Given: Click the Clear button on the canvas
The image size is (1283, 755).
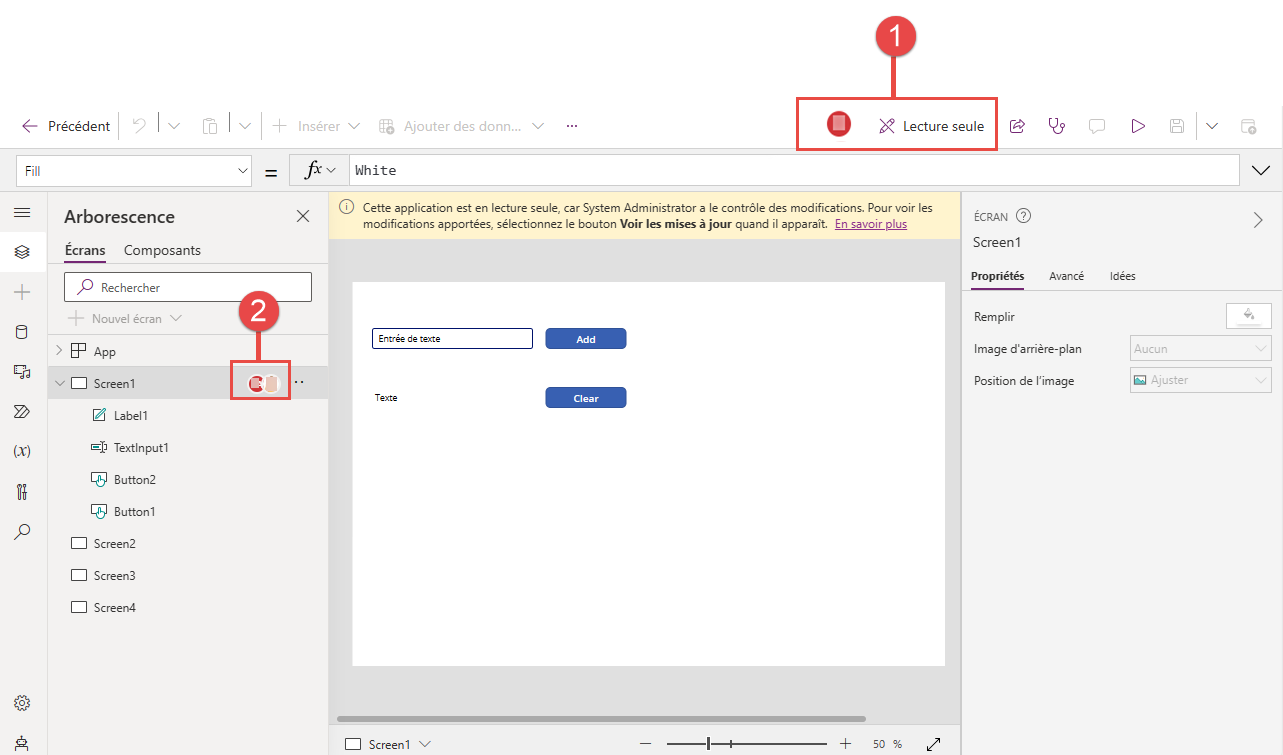Looking at the screenshot, I should [586, 398].
